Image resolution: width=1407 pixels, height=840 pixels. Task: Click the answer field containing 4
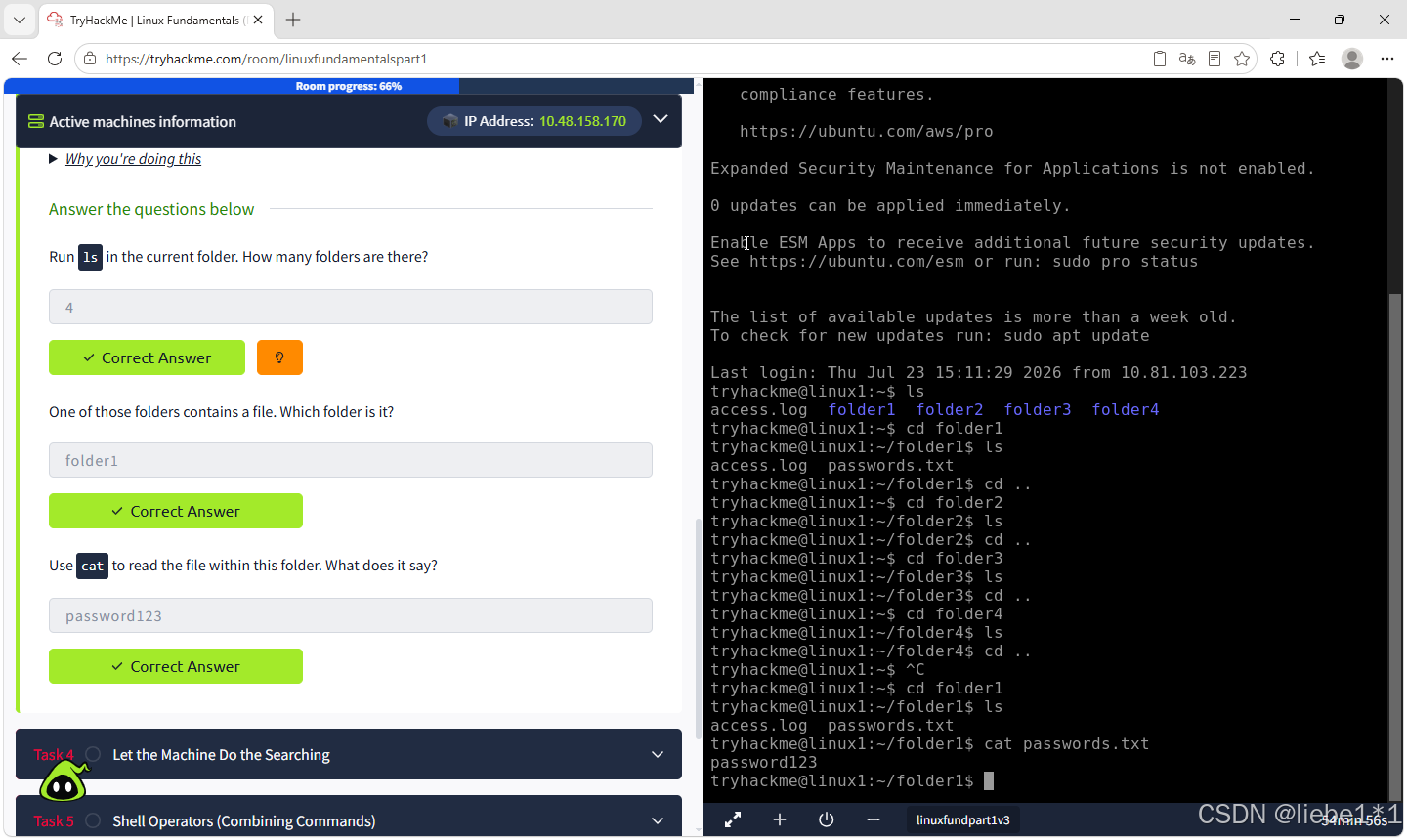(351, 307)
